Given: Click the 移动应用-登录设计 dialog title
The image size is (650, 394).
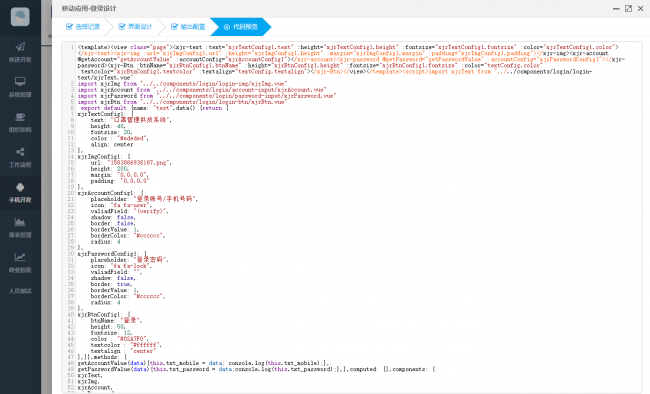Looking at the screenshot, I should [x=89, y=8].
